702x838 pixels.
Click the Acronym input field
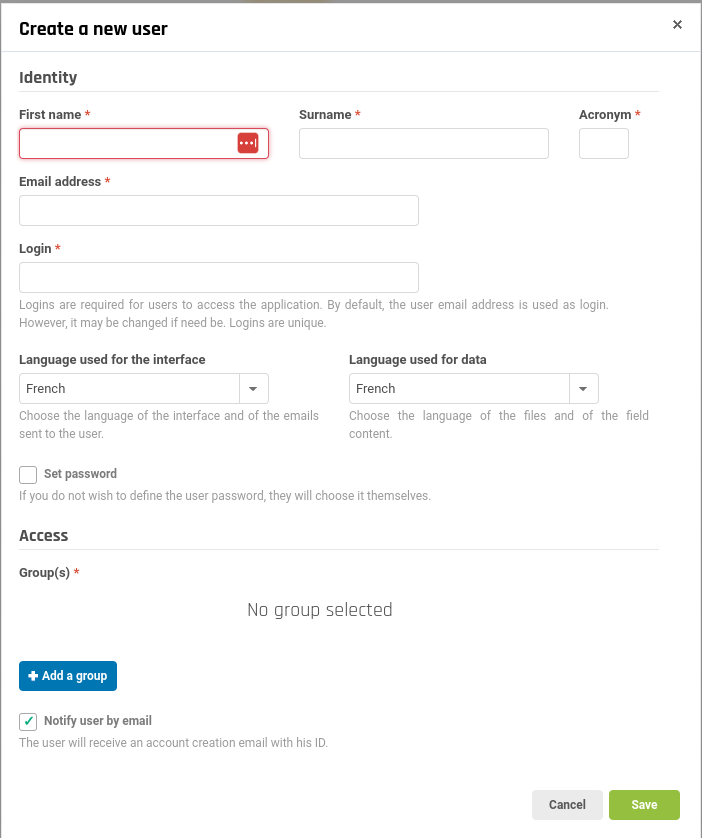[603, 143]
